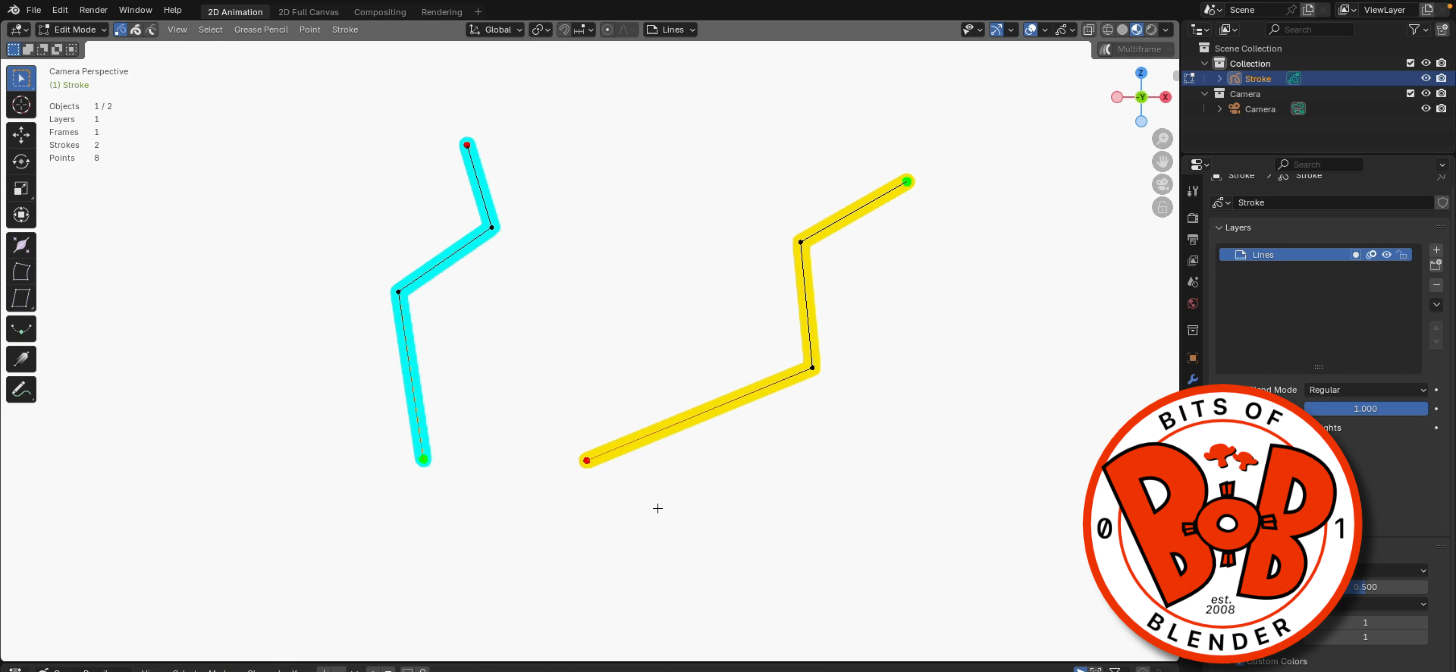Viewport: 1456px width, 672px height.
Task: Select the Rotate tool
Action: [x=21, y=162]
